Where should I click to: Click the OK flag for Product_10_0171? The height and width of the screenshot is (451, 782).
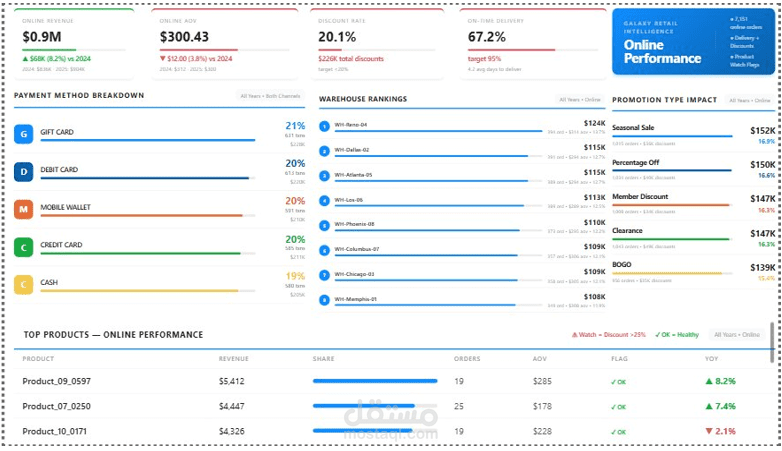click(618, 432)
